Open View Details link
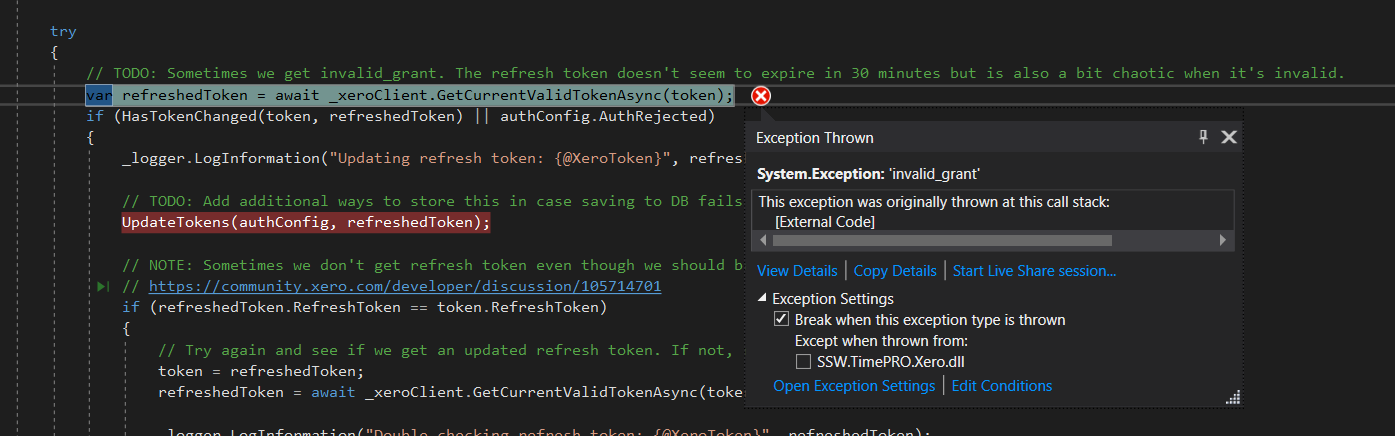 coord(797,271)
